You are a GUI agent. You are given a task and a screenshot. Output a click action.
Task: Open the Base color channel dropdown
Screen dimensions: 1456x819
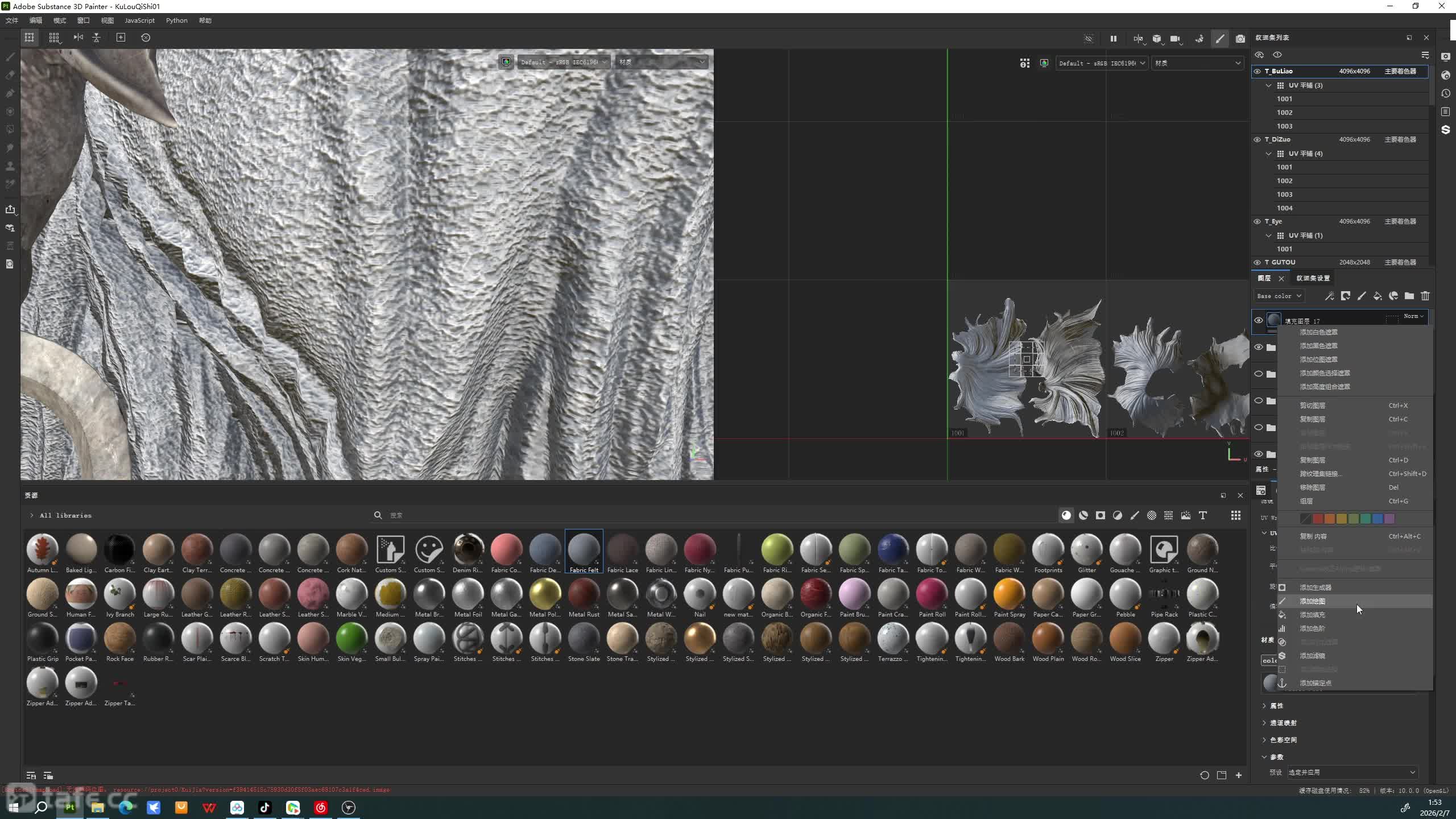point(1279,296)
